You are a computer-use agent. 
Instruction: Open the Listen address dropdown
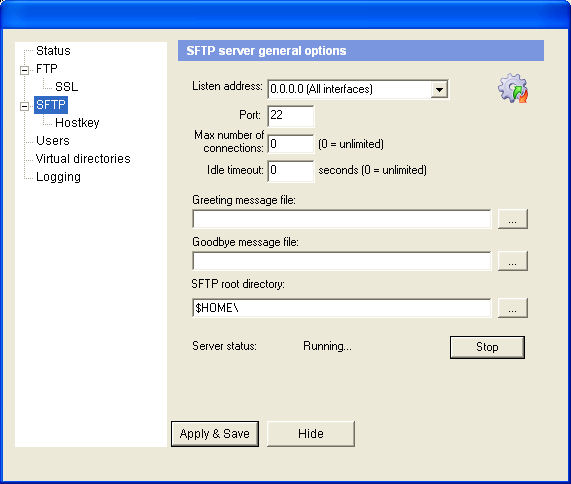pyautogui.click(x=439, y=90)
